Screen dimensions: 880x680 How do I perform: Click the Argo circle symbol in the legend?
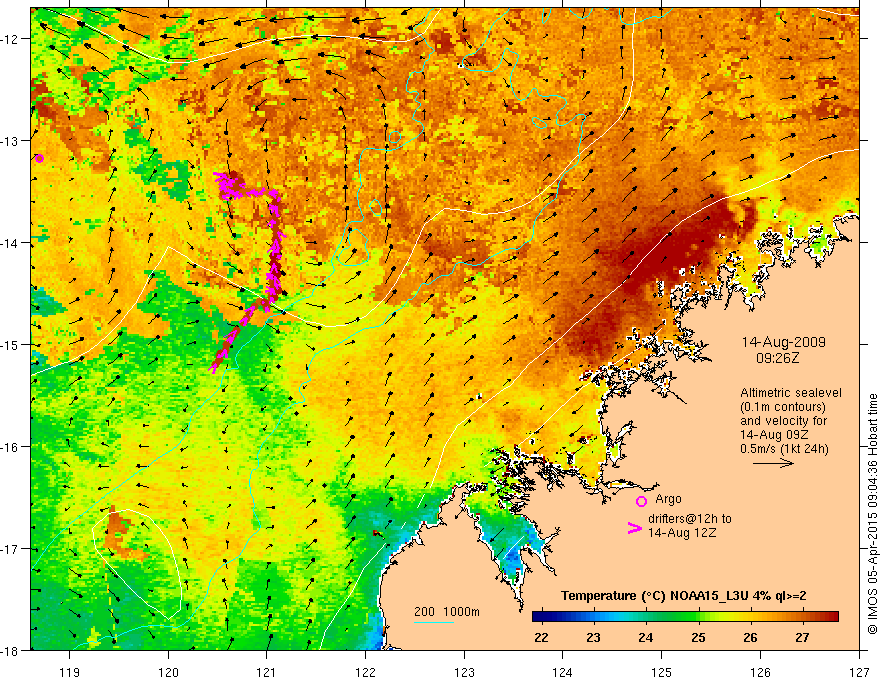641,501
